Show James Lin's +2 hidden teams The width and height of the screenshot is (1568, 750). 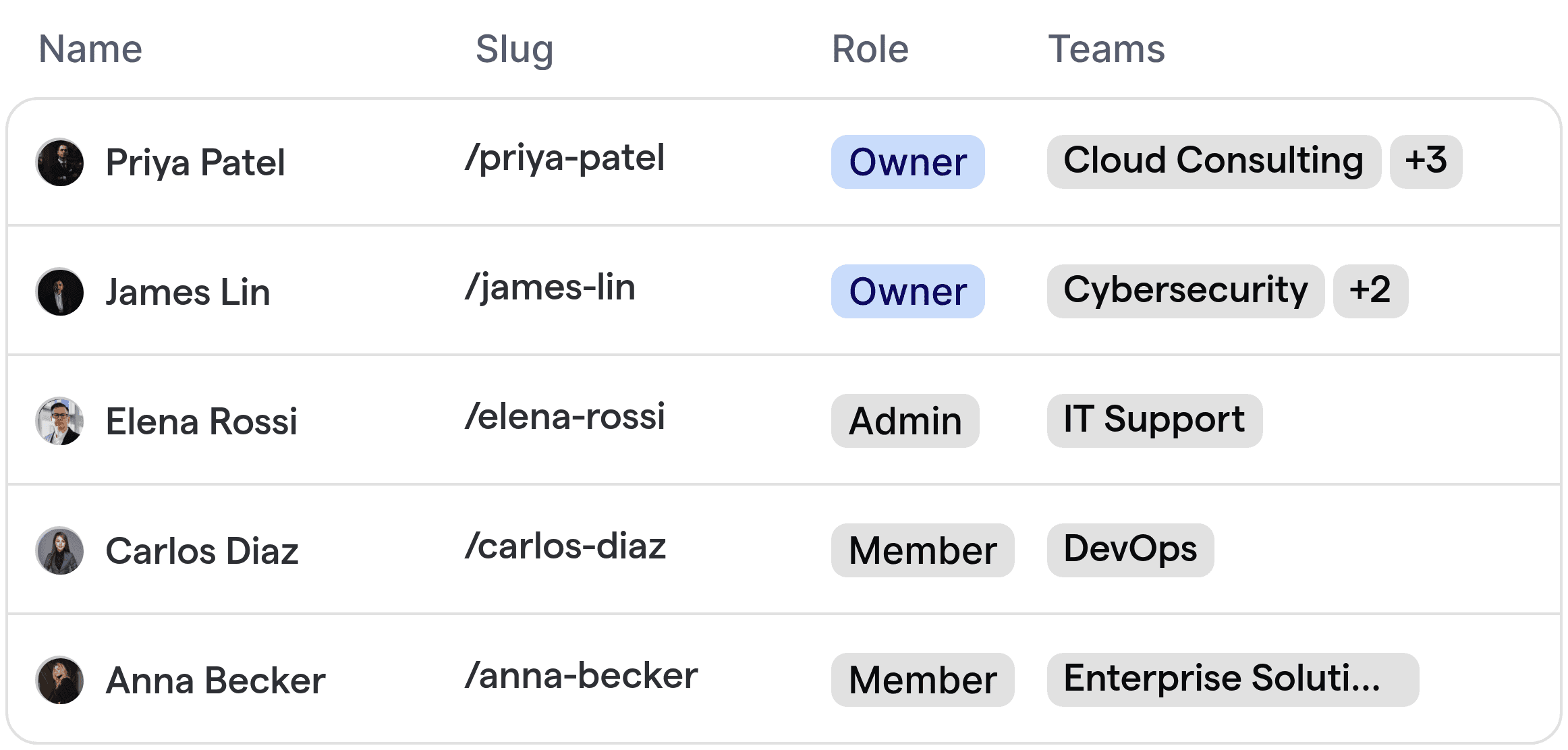click(x=1370, y=291)
